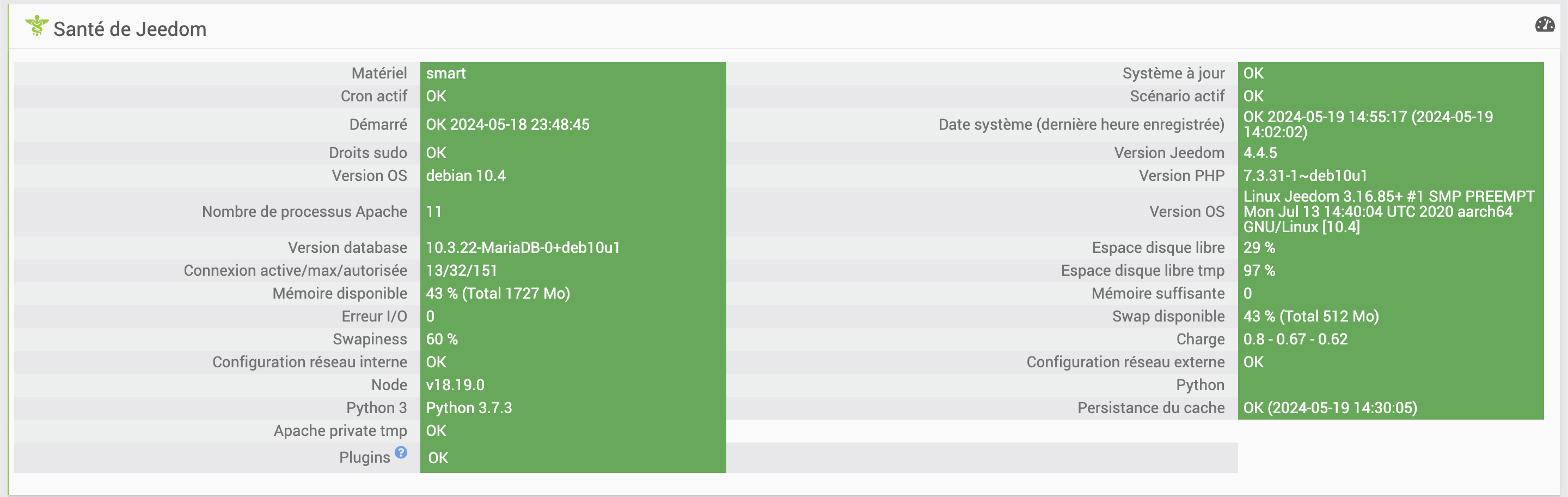1568x497 pixels.
Task: Click the Nombre de processus Apache label
Action: (x=304, y=211)
